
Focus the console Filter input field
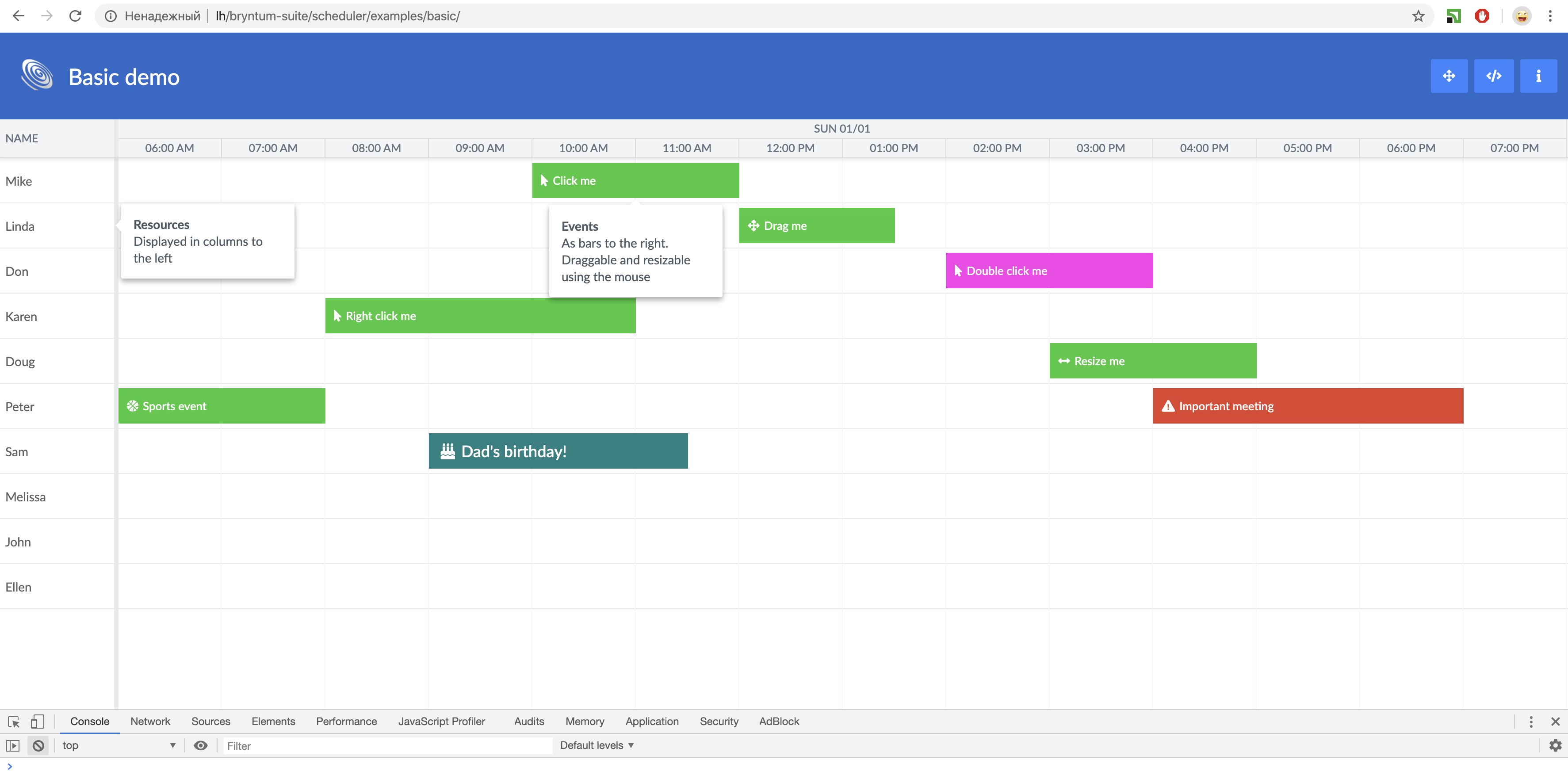(x=387, y=746)
